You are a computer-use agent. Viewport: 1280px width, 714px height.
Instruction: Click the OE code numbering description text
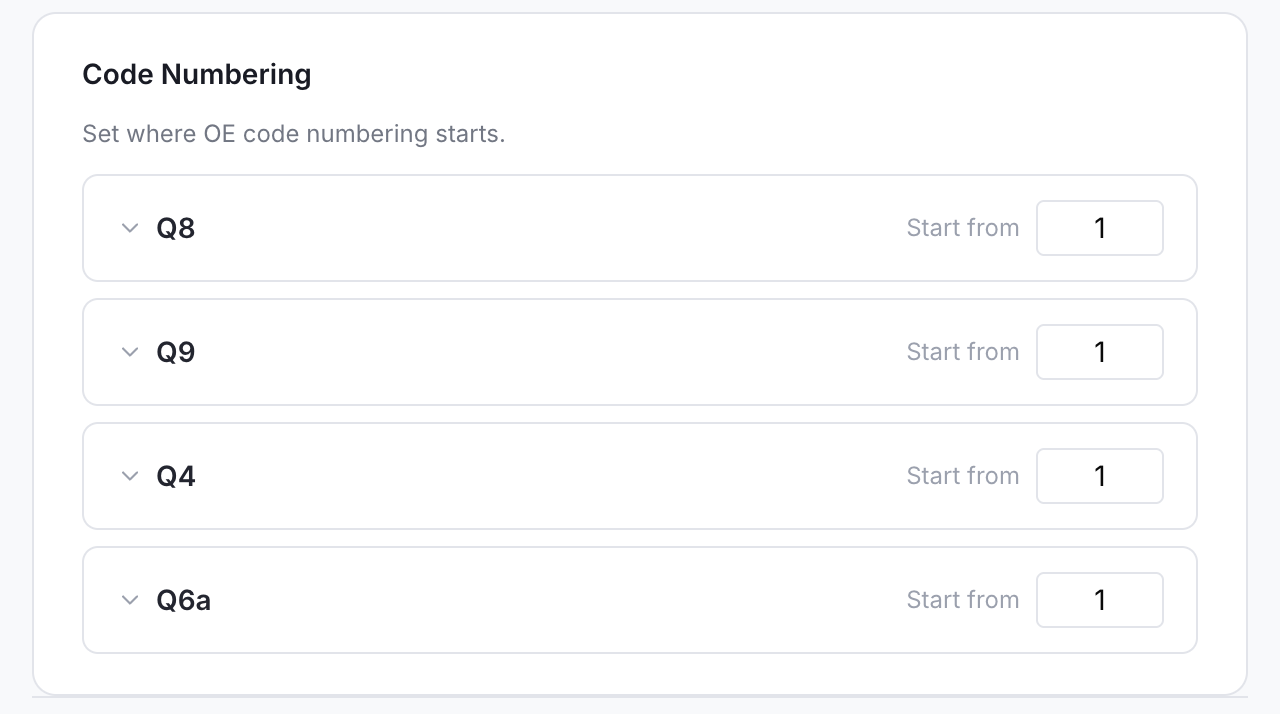[293, 134]
